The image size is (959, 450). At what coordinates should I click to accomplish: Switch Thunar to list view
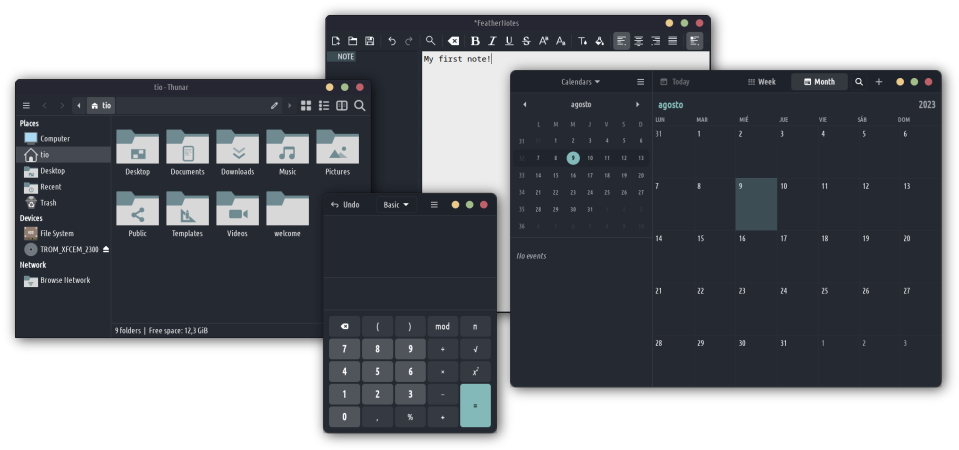[324, 105]
